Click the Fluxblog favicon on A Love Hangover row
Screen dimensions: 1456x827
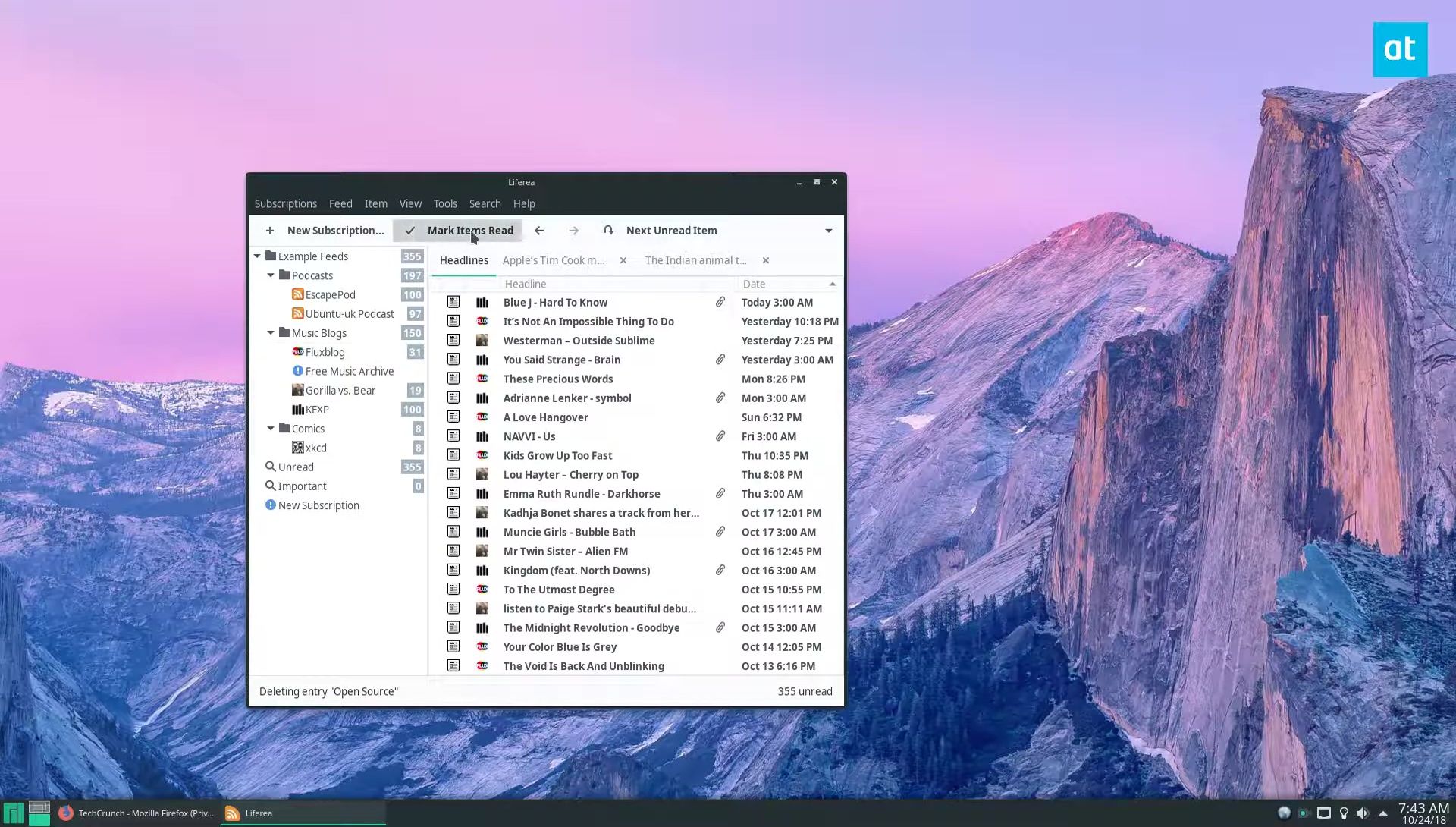482,417
